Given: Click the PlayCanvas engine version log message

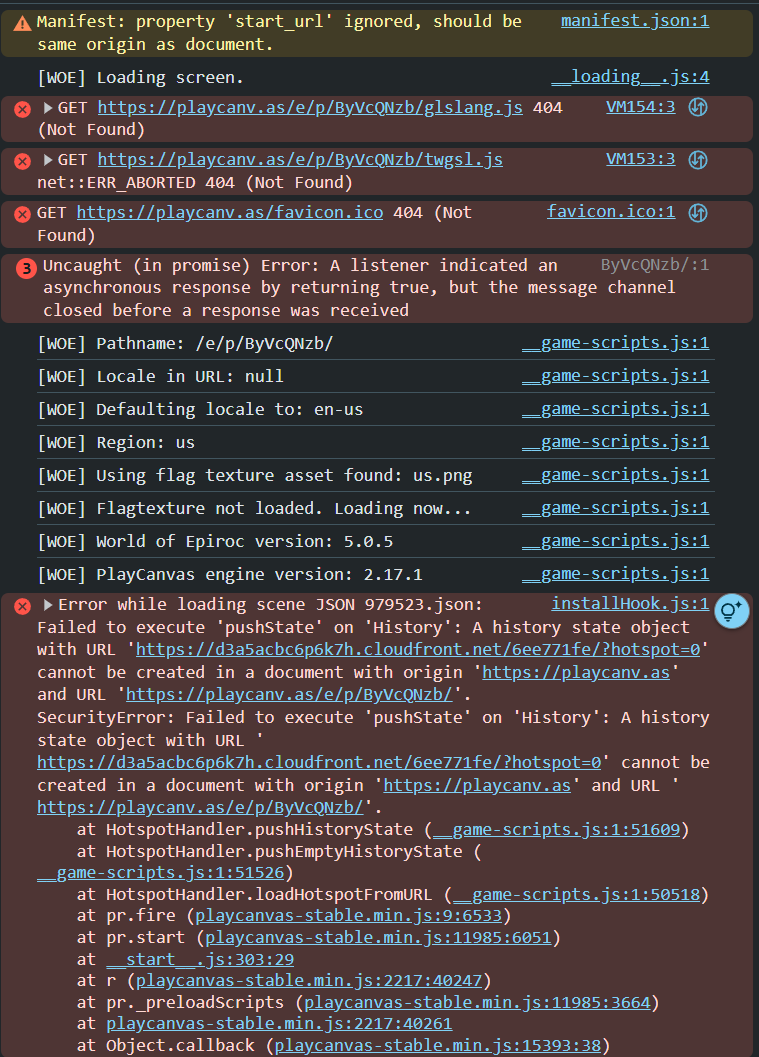Looking at the screenshot, I should click(x=230, y=574).
